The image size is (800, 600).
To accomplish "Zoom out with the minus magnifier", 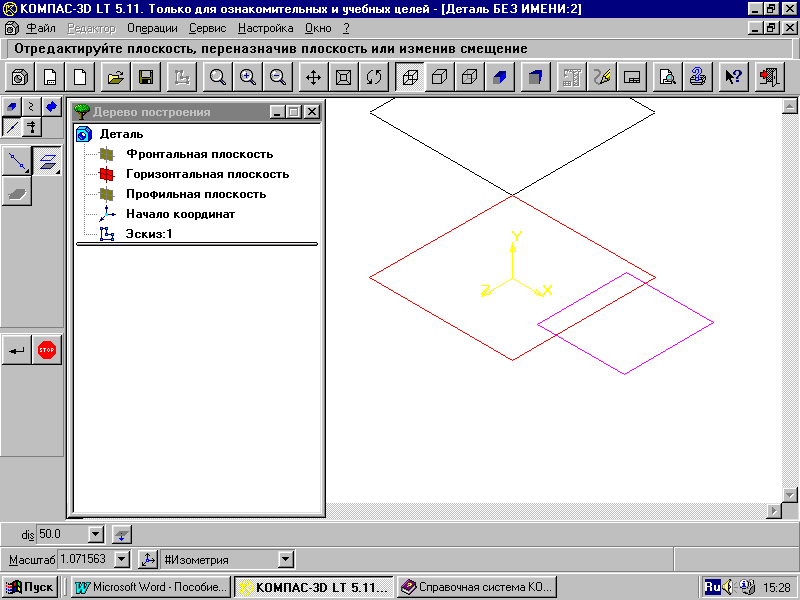I will pos(278,77).
